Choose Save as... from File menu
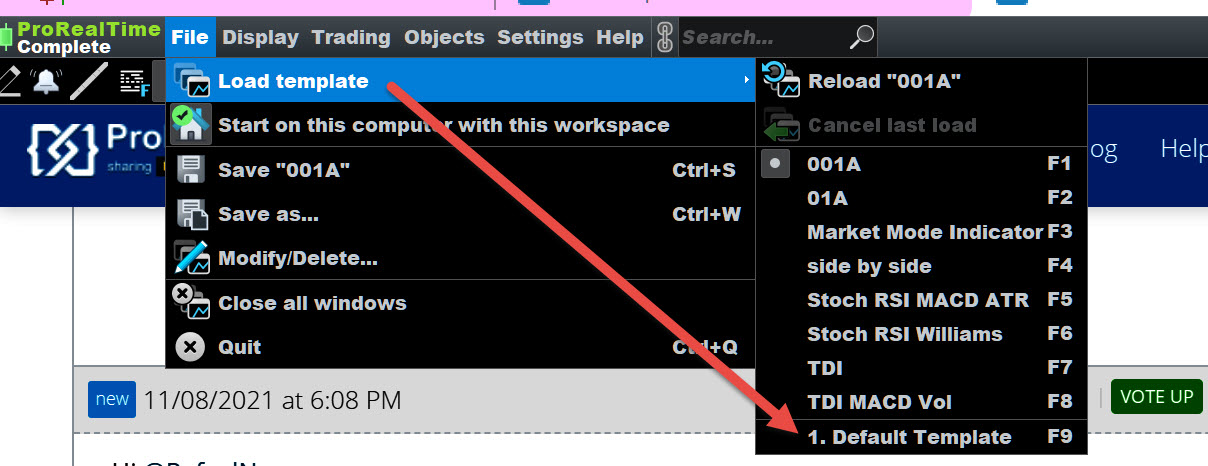The image size is (1208, 466). tap(268, 214)
